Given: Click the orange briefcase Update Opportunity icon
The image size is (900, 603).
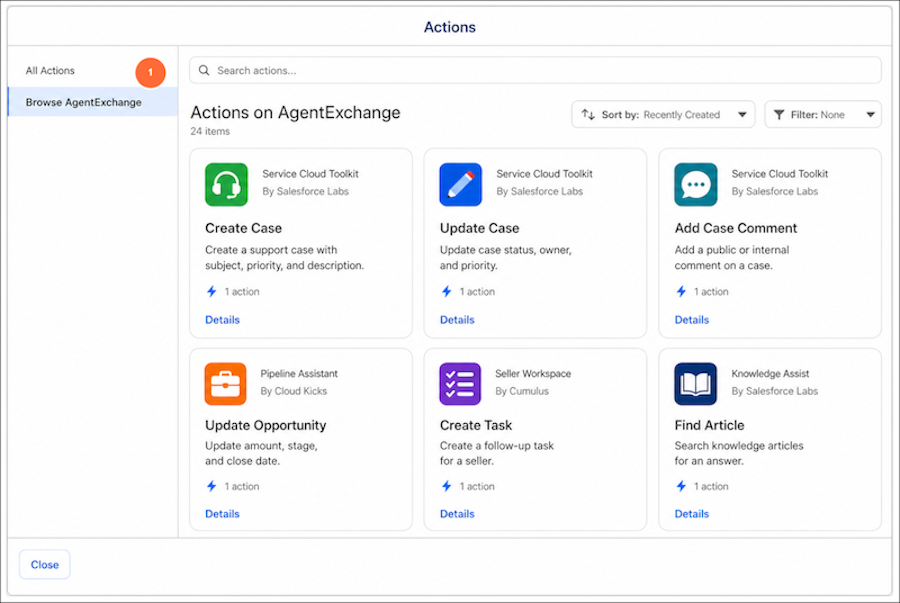Looking at the screenshot, I should [x=226, y=384].
